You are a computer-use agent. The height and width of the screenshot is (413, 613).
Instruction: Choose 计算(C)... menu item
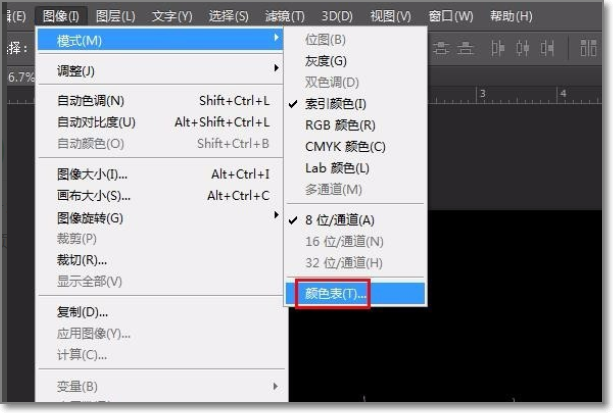[160, 355]
